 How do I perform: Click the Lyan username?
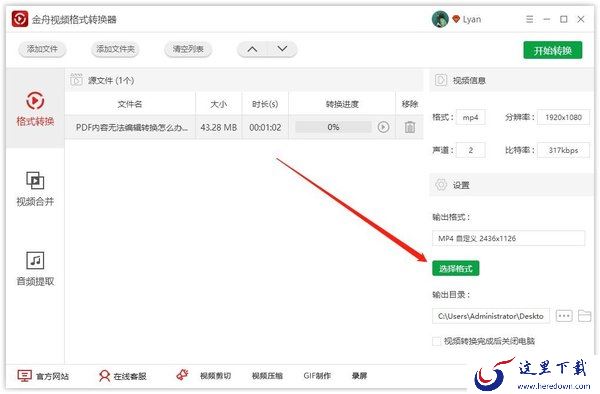point(472,19)
